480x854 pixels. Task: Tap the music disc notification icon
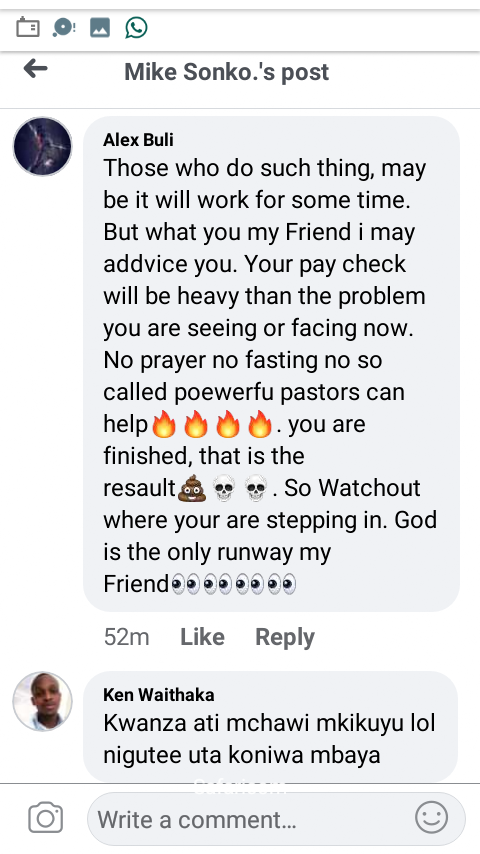click(x=64, y=27)
